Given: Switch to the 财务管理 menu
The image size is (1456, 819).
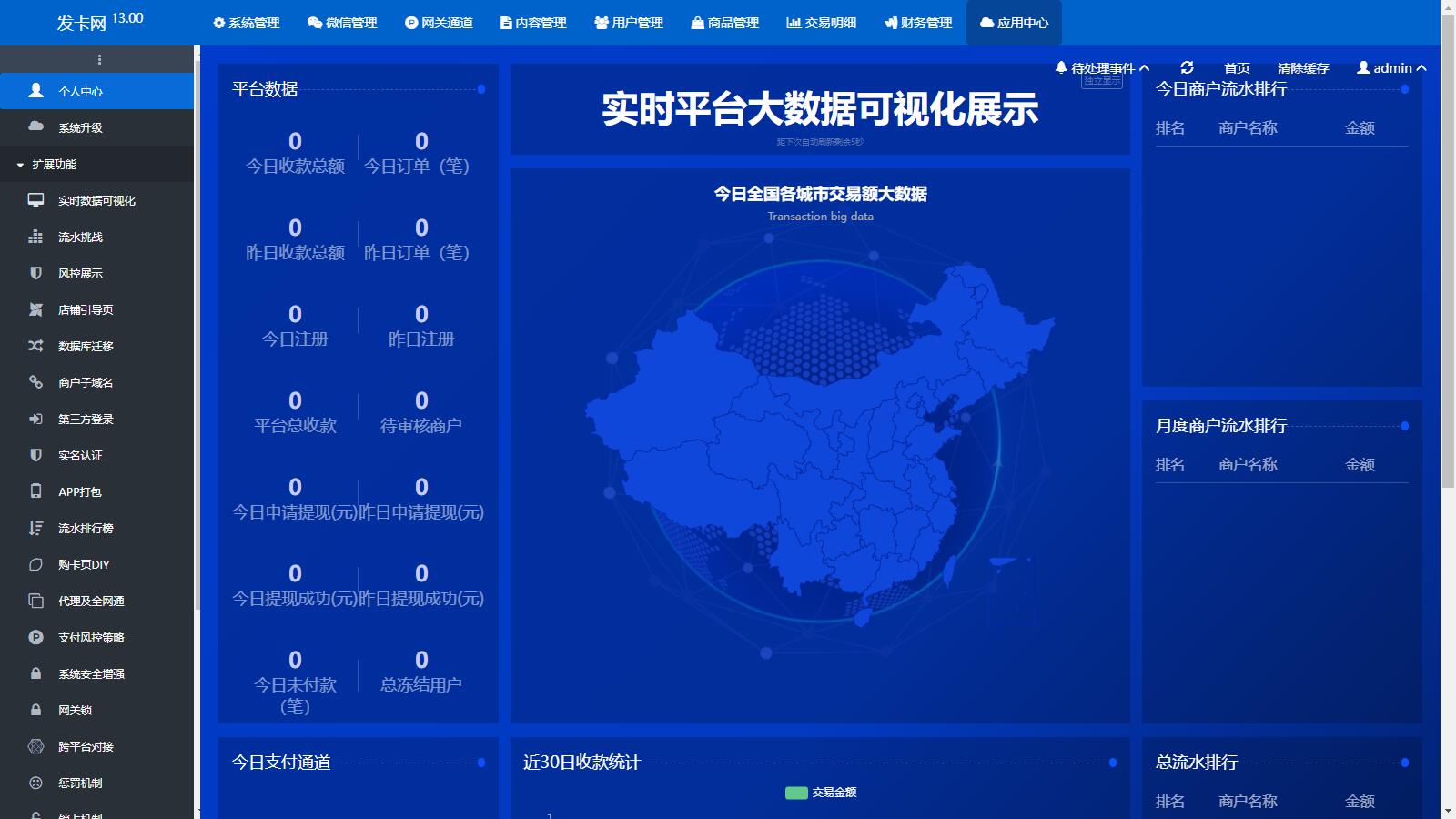Looking at the screenshot, I should click(x=918, y=23).
